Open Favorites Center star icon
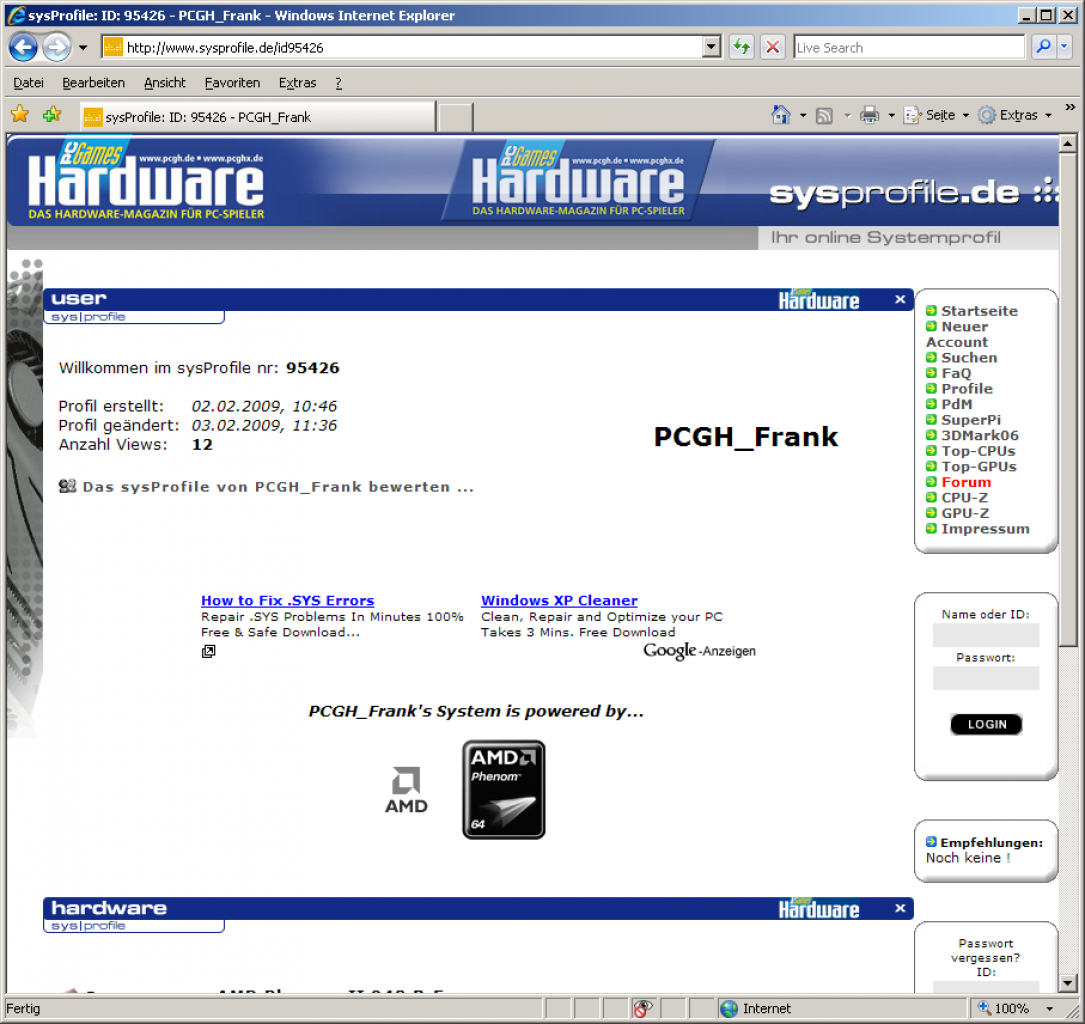Image resolution: width=1085 pixels, height=1024 pixels. (x=20, y=115)
